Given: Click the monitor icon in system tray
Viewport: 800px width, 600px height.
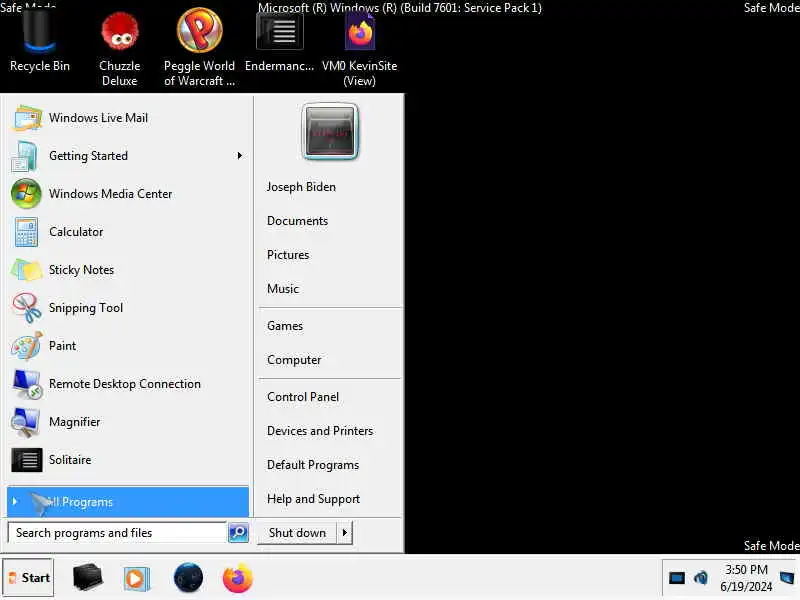Looking at the screenshot, I should 677,578.
